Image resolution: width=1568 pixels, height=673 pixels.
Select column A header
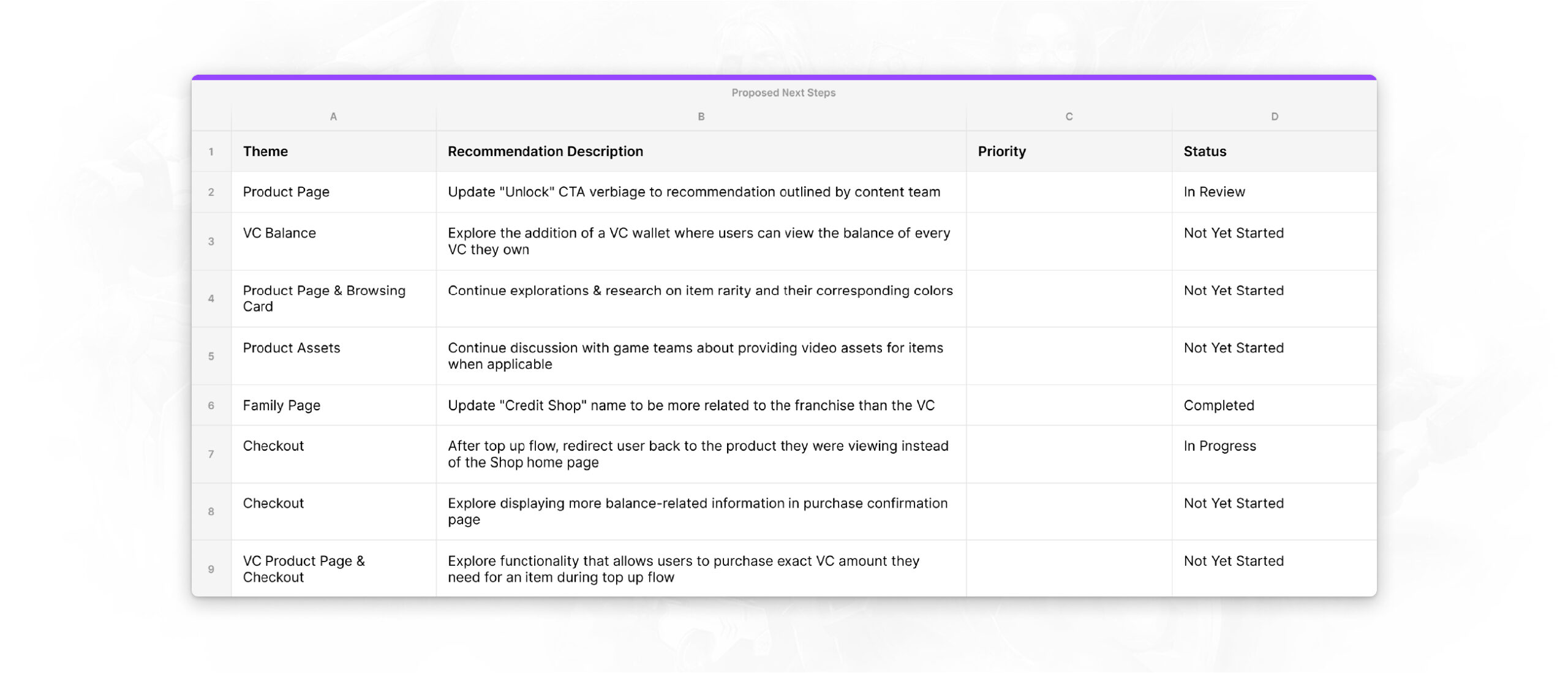(333, 116)
